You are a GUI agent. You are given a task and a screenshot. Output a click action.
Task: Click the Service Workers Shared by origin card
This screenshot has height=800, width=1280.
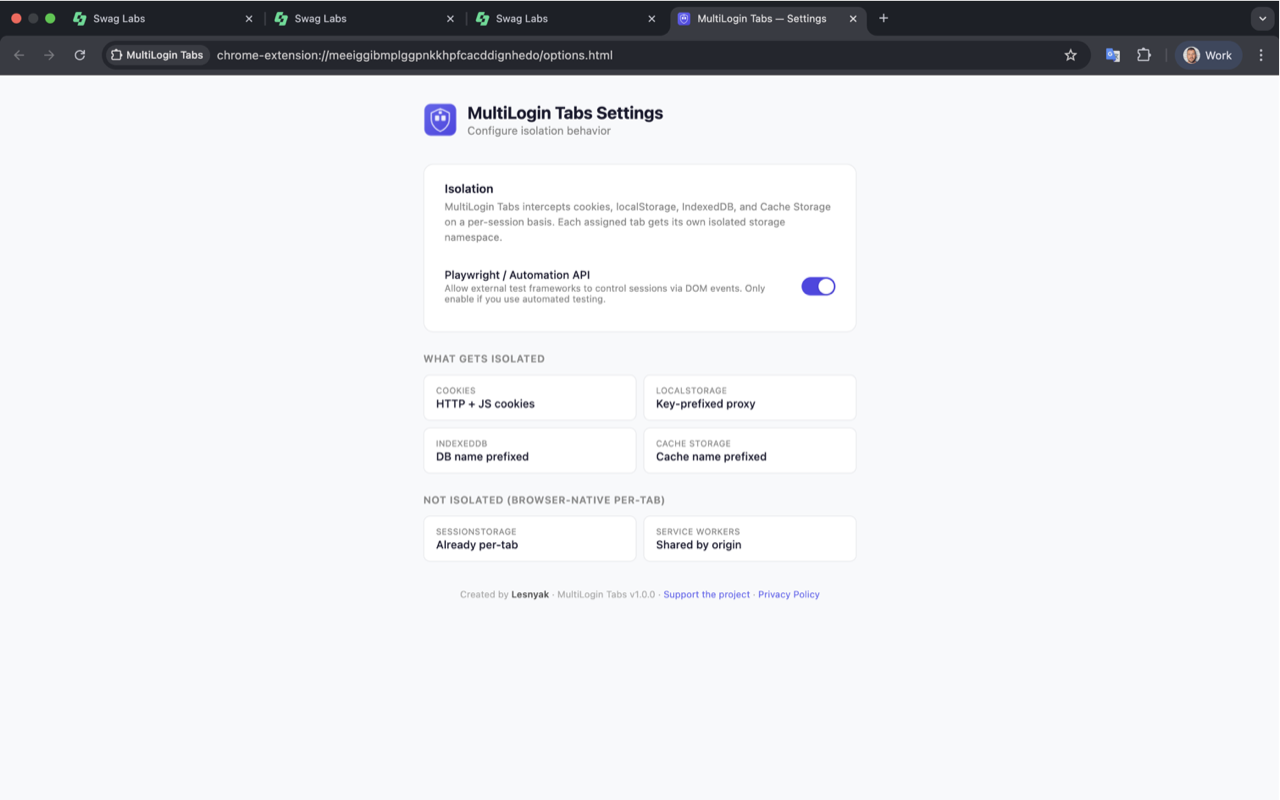[x=750, y=539]
